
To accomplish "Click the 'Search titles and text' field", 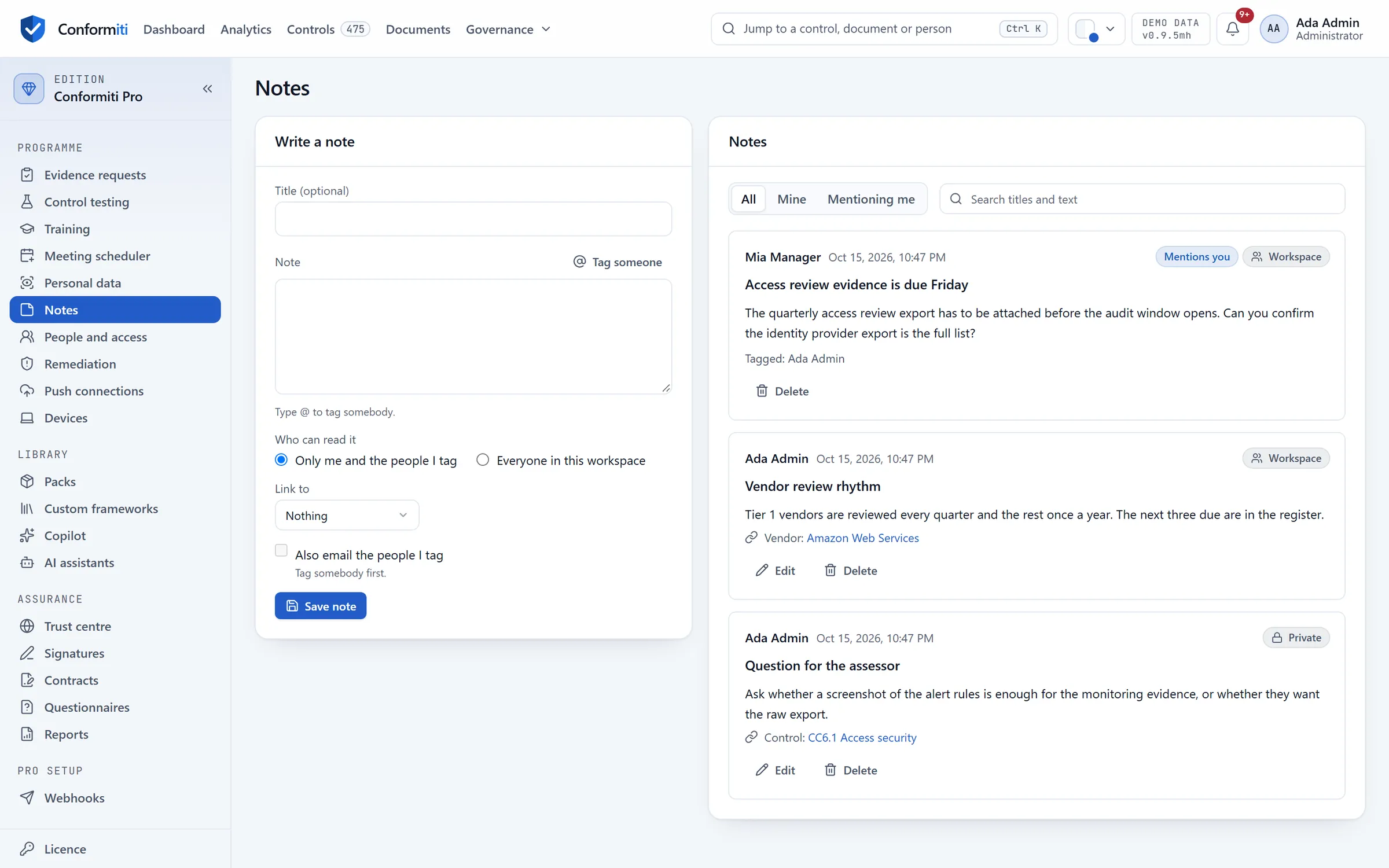I will coord(1142,199).
